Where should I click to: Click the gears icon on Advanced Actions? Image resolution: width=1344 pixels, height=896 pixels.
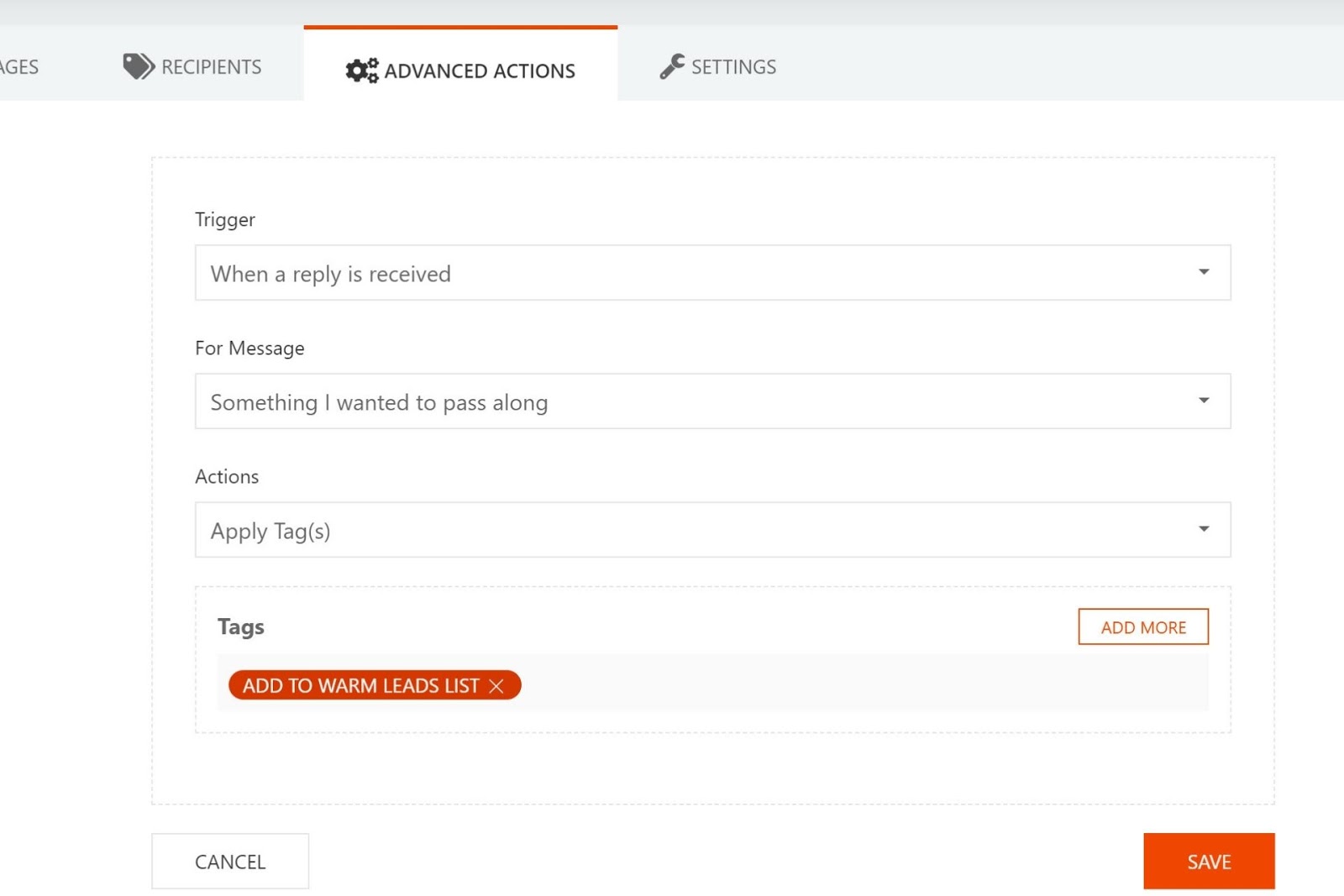point(362,71)
